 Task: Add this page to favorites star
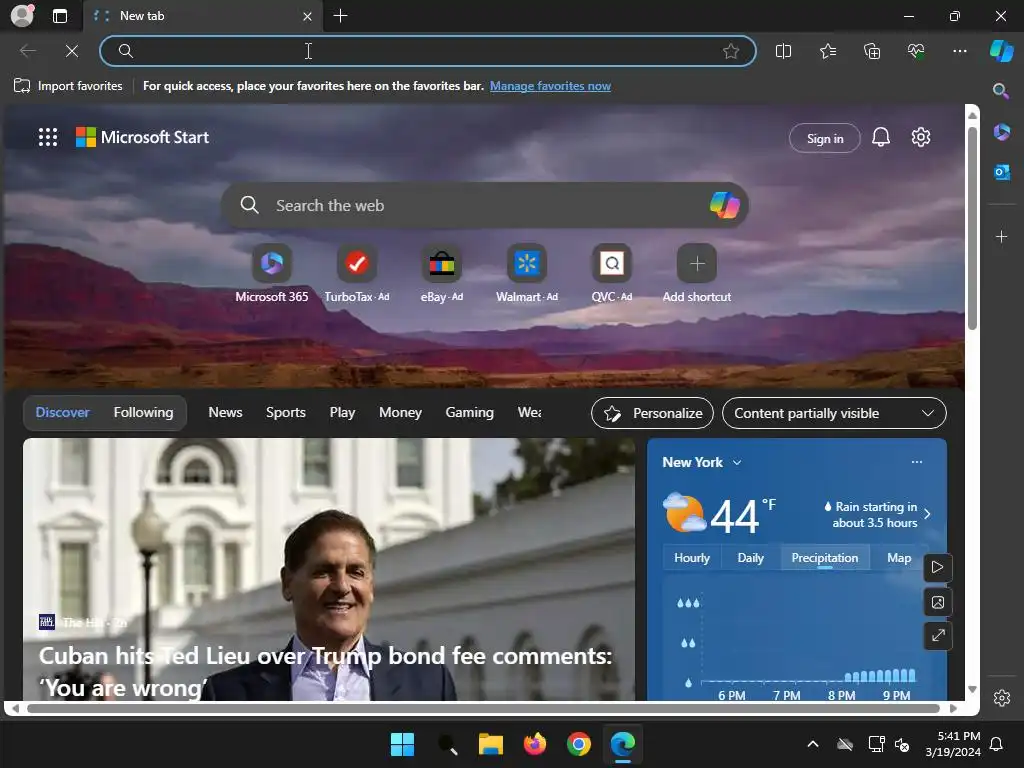(x=731, y=51)
